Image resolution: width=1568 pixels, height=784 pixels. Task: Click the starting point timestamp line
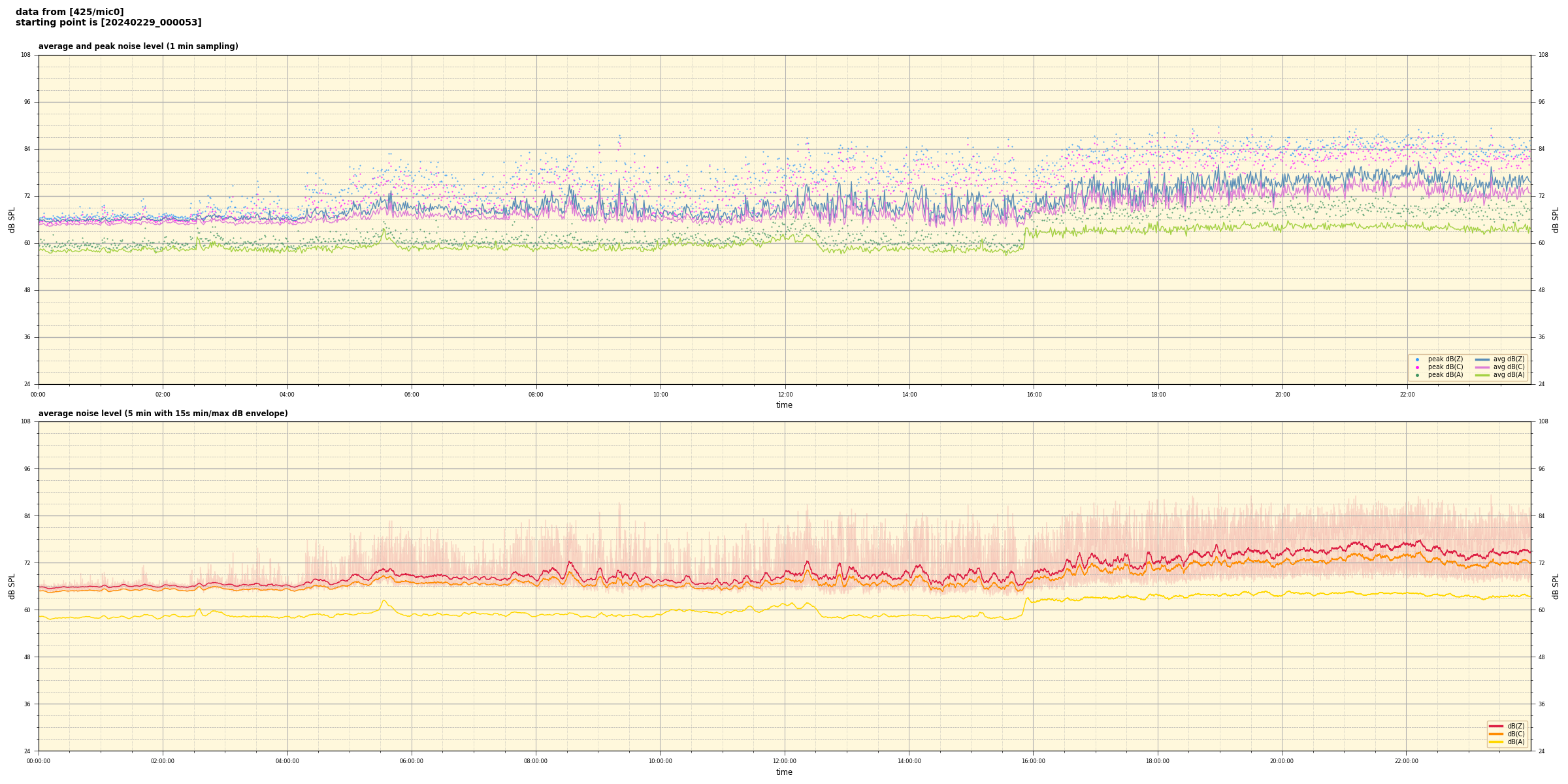108,23
